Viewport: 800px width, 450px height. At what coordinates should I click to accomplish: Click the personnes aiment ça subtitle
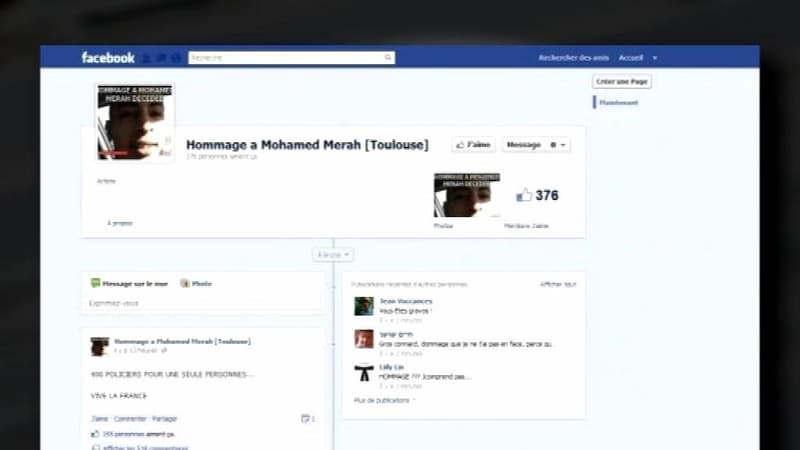pyautogui.click(x=221, y=157)
